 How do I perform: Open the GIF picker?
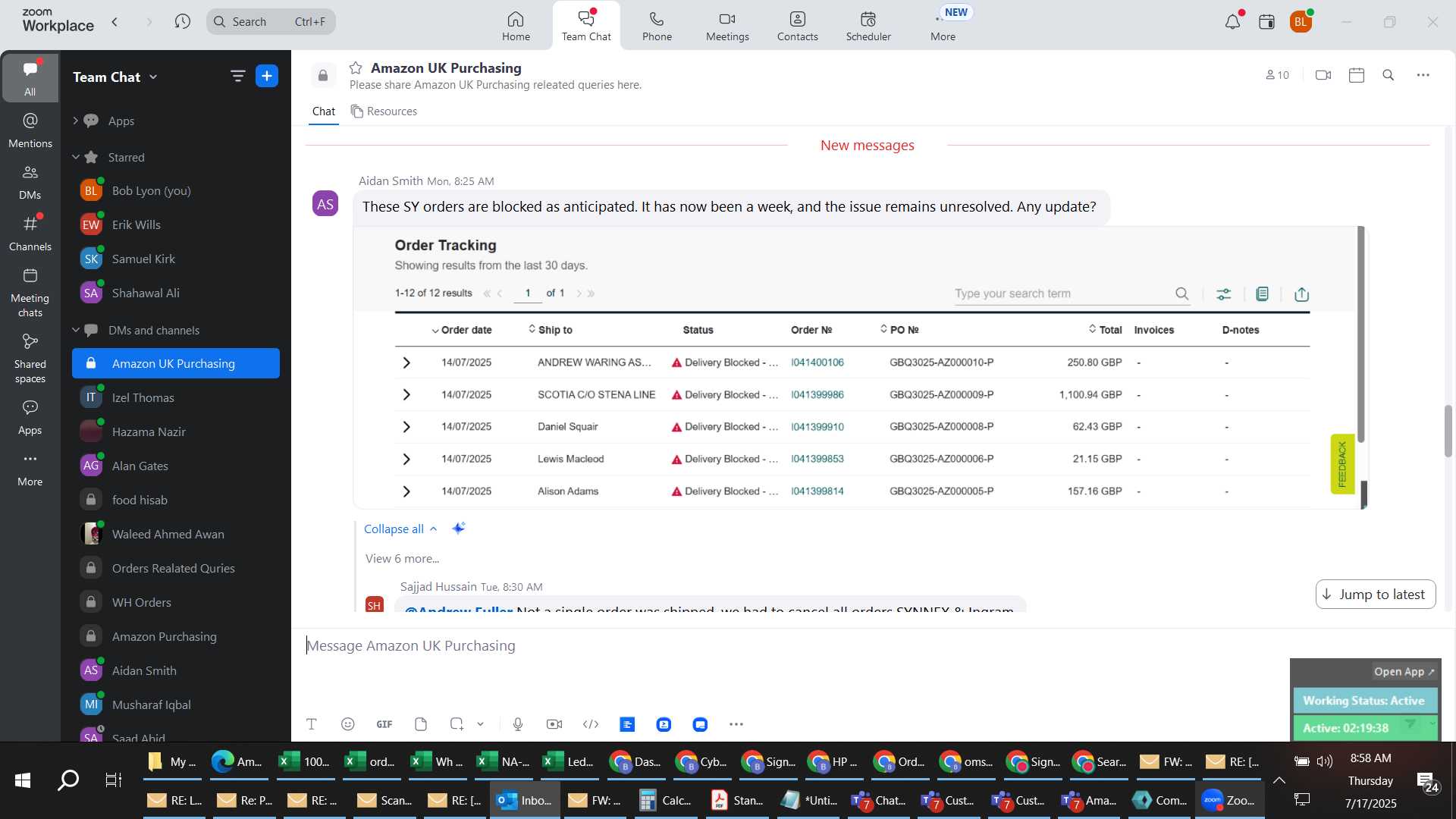pyautogui.click(x=384, y=724)
